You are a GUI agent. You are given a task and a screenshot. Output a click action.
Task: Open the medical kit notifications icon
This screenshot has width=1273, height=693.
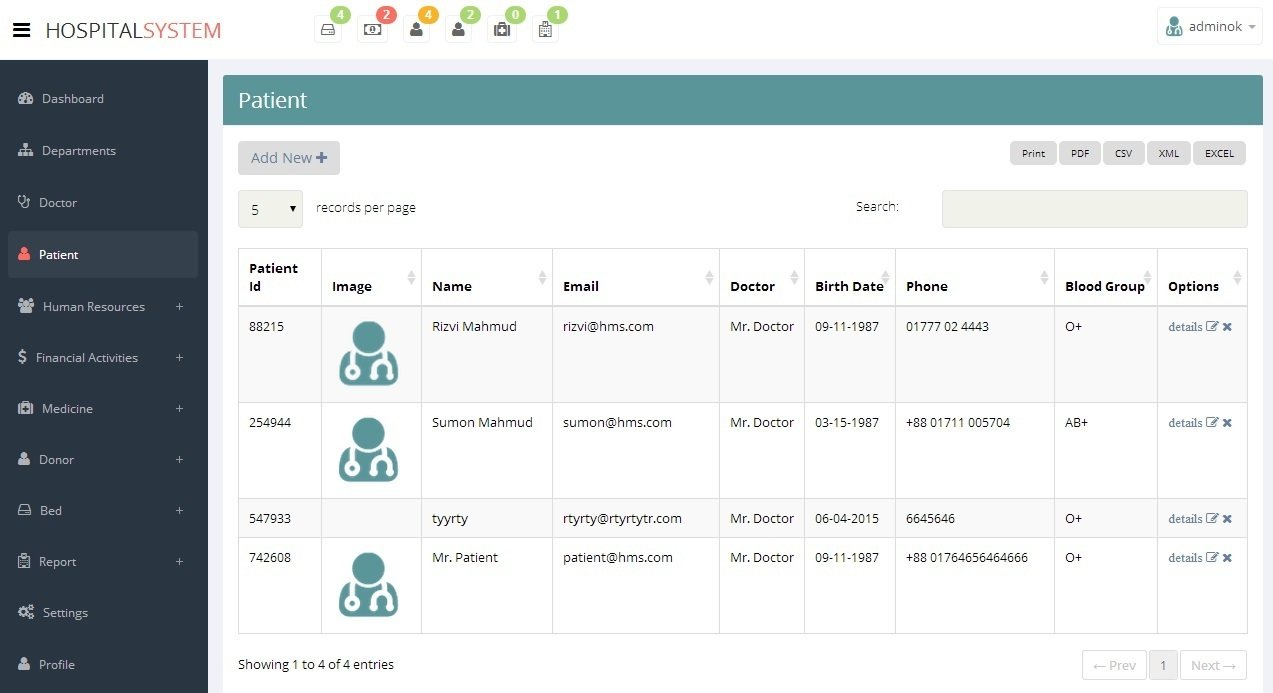(501, 30)
